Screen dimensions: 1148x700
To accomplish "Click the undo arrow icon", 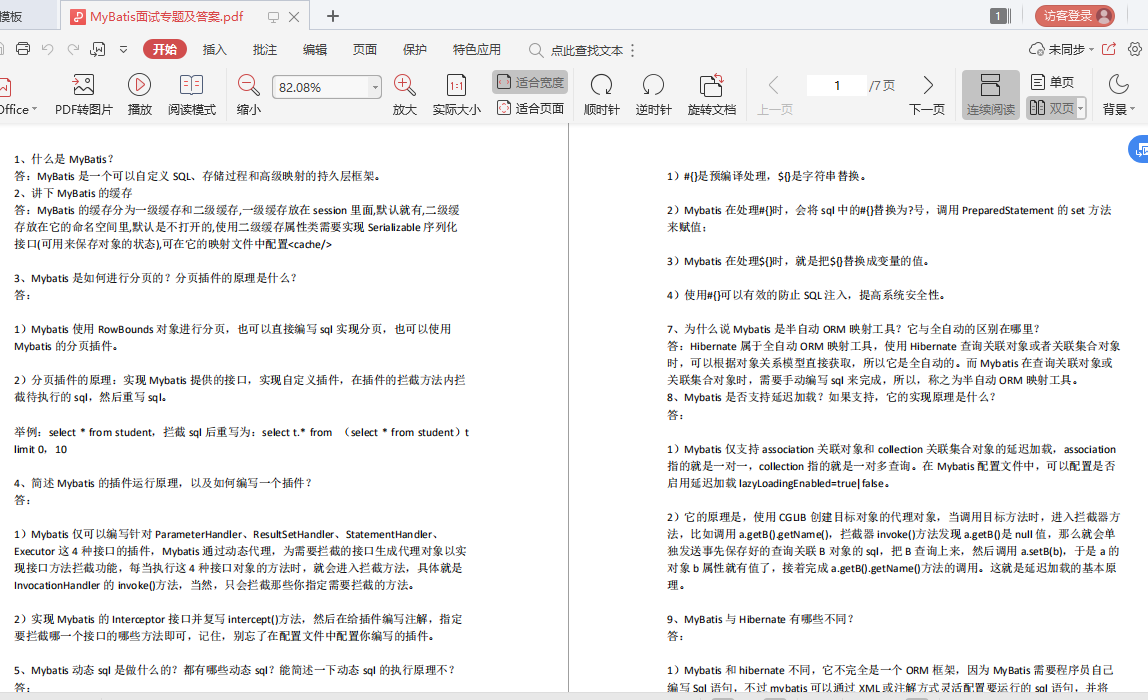I will (48, 49).
